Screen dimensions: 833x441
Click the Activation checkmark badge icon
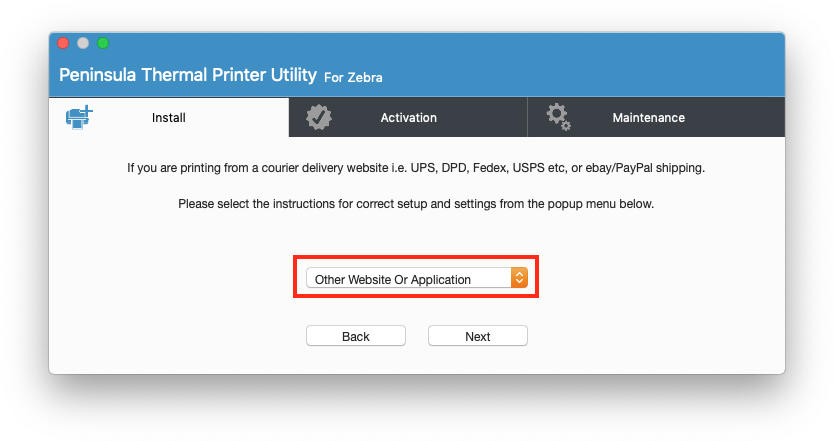319,117
